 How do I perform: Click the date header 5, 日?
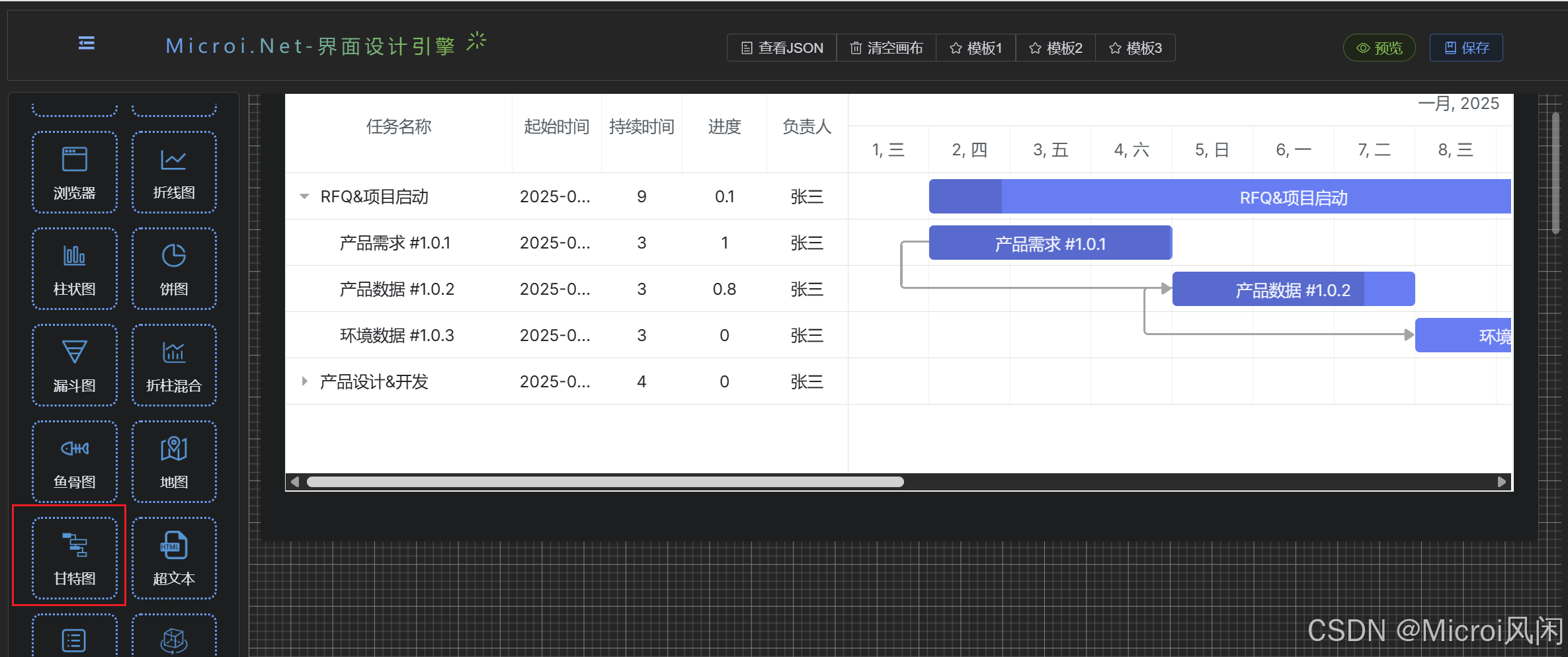click(x=1212, y=150)
